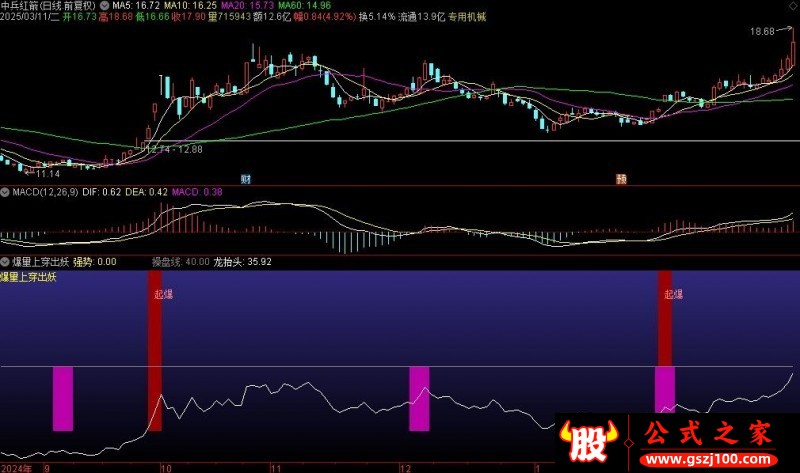Click the 起爆 signal label near October
Viewport: 800px width, 473px height.
pos(163,294)
